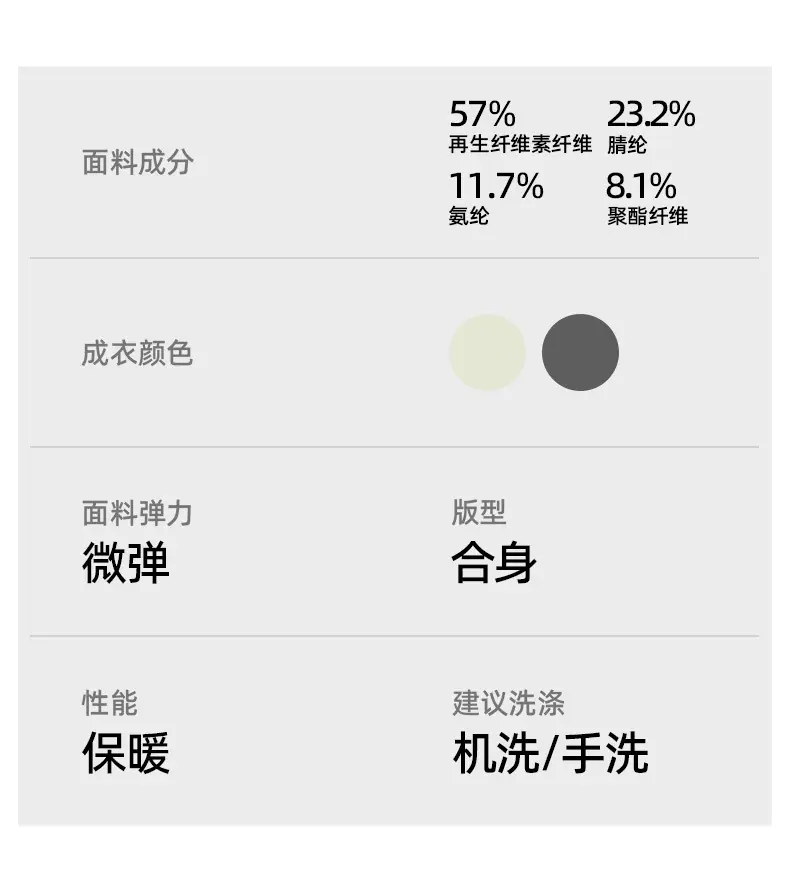Click the 氨纶 fiber label
The width and height of the screenshot is (790, 891).
point(468,216)
